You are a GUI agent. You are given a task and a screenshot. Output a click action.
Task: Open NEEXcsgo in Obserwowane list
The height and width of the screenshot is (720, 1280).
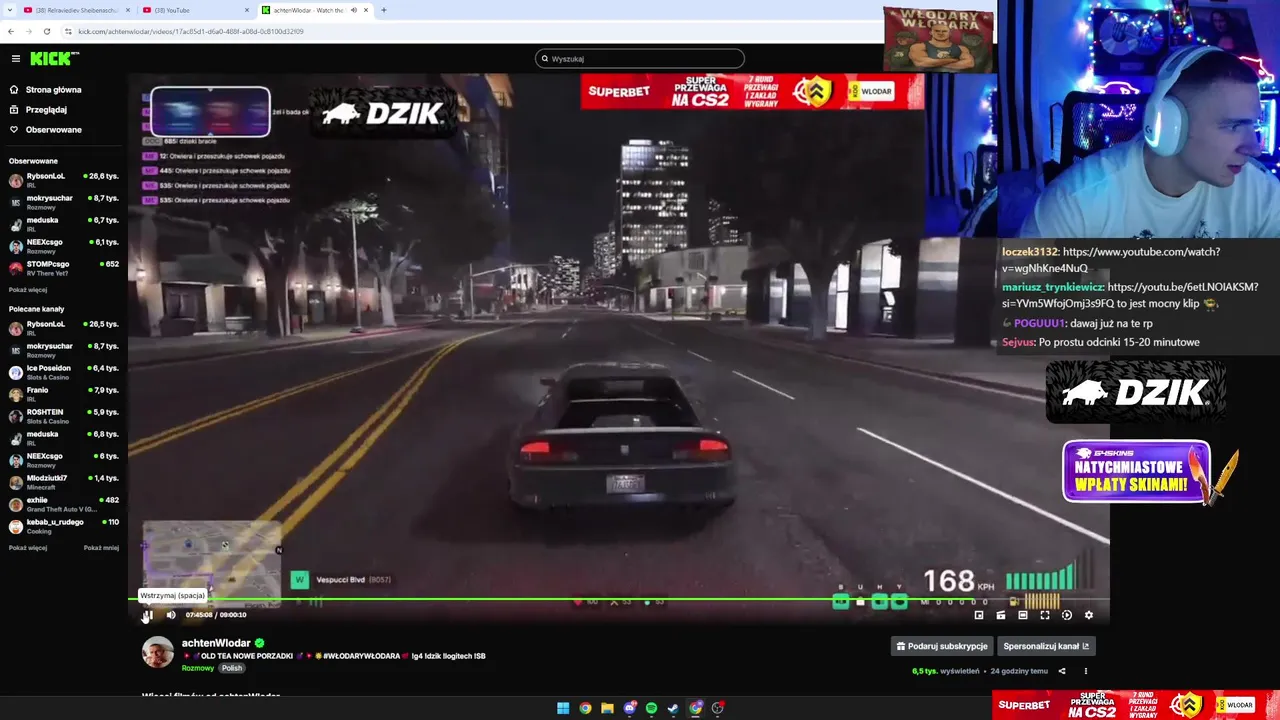pyautogui.click(x=64, y=246)
